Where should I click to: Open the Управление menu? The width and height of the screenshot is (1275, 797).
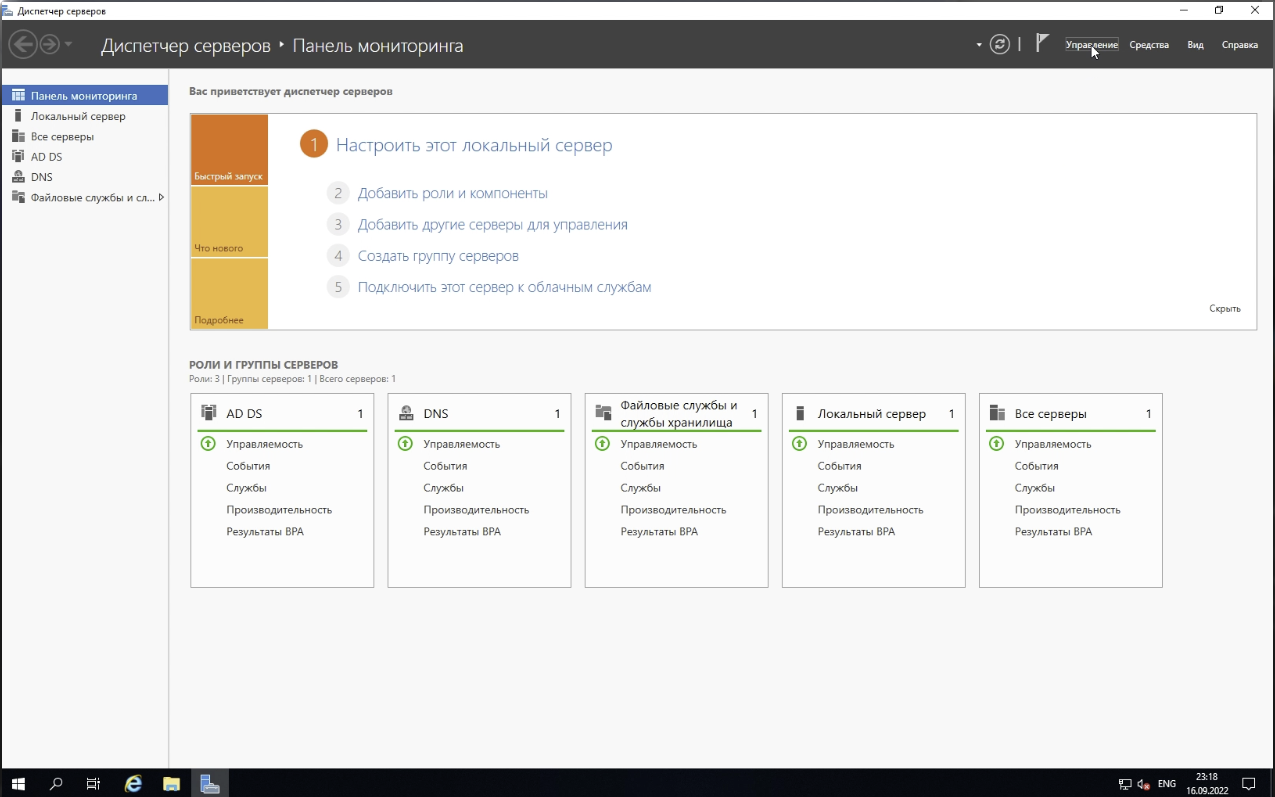tap(1091, 45)
